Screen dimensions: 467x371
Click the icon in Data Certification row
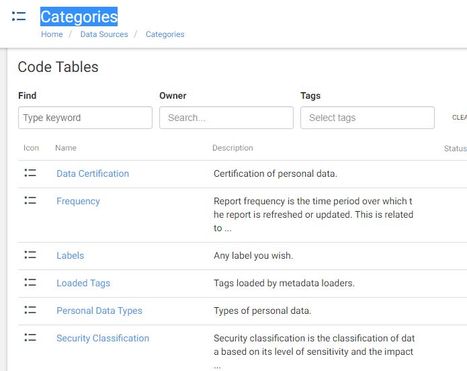(x=30, y=173)
